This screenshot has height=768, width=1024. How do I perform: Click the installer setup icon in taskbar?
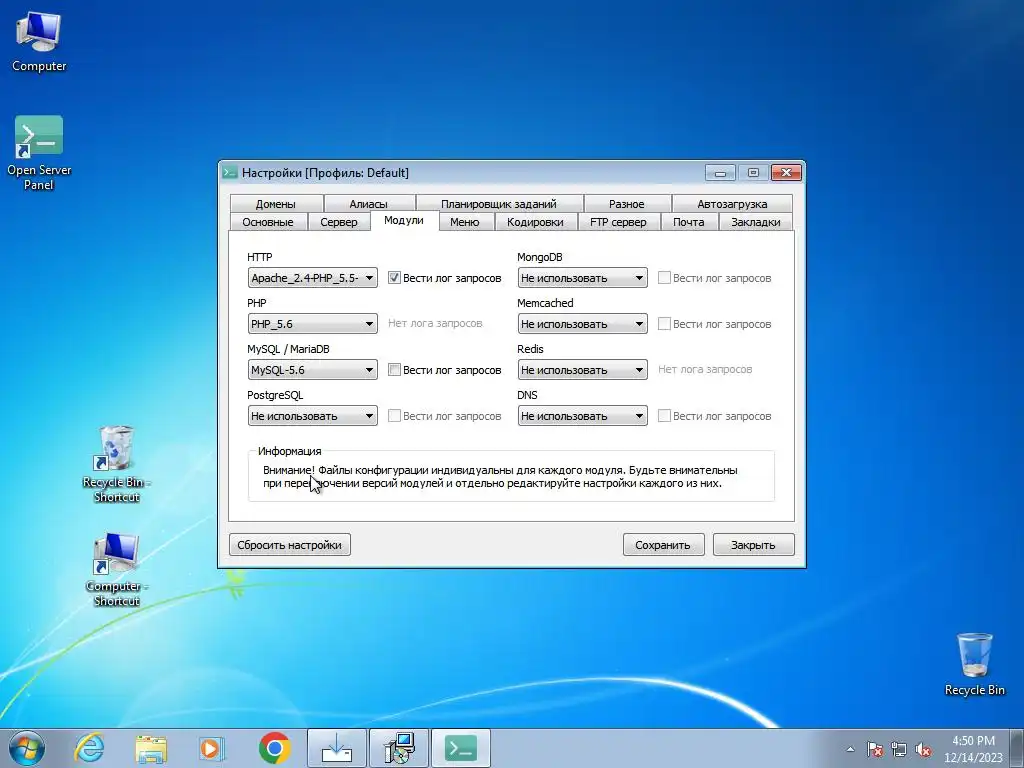coord(398,748)
